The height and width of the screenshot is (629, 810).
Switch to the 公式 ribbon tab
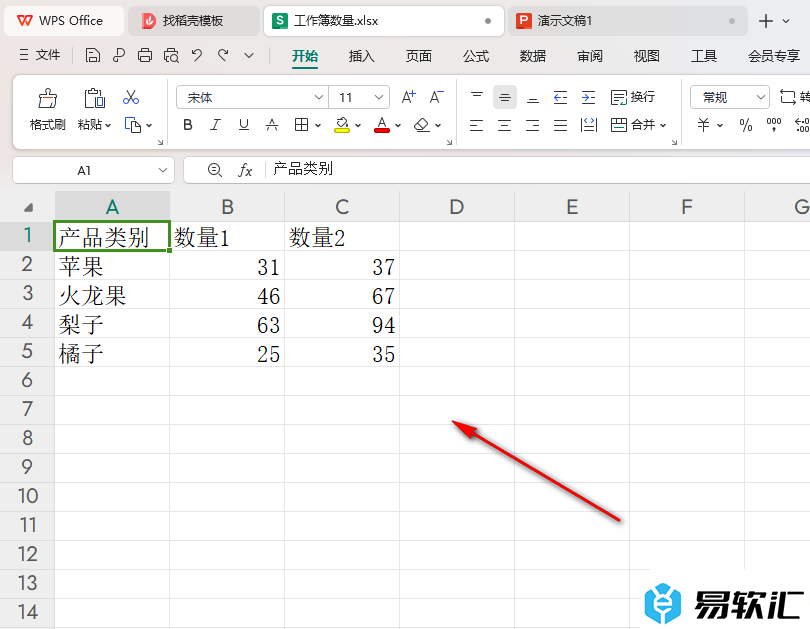(476, 56)
